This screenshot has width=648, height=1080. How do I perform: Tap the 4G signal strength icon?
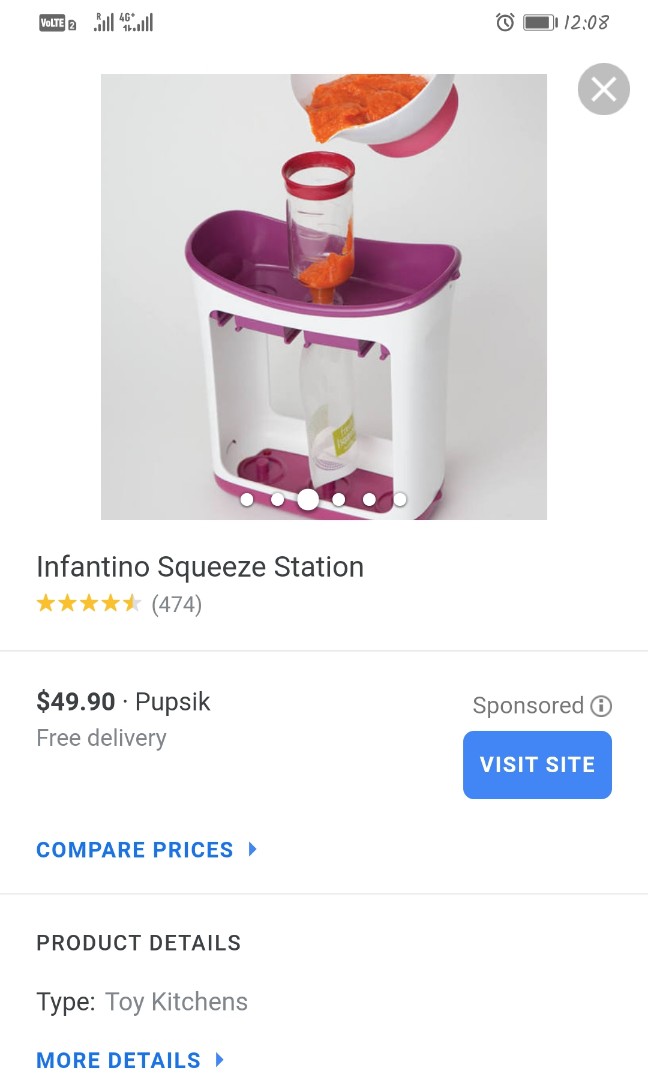tap(137, 22)
